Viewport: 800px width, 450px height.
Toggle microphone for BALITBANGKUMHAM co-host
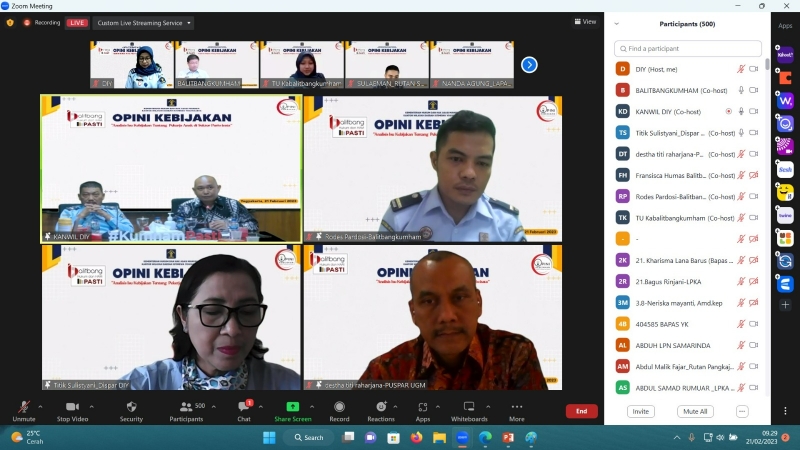pos(741,90)
